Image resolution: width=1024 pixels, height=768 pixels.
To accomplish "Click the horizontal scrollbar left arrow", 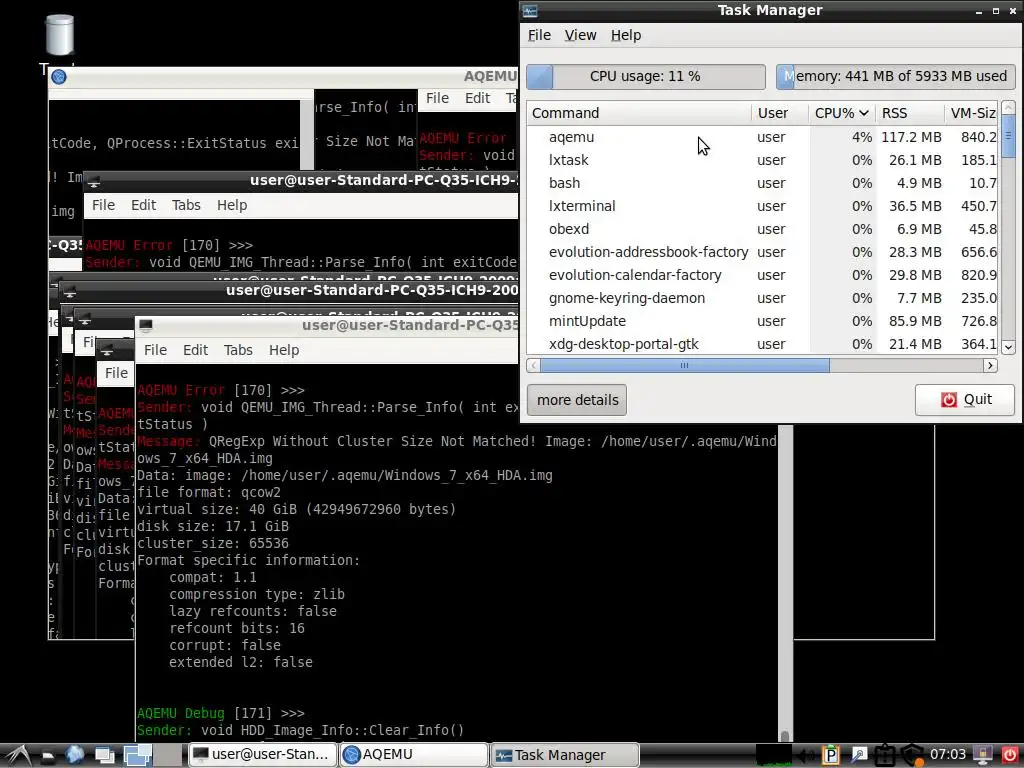I will (533, 365).
